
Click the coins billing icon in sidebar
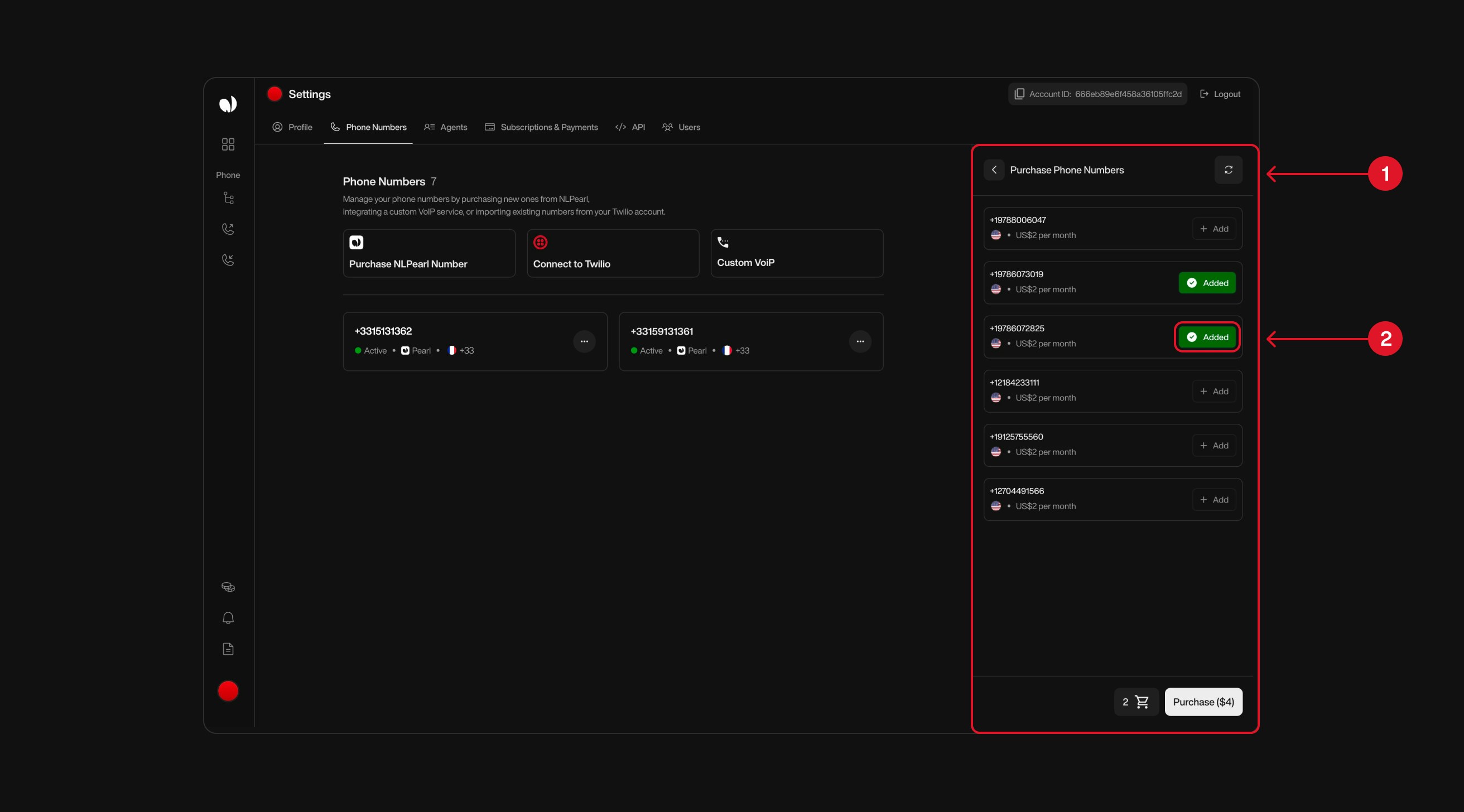coord(228,587)
